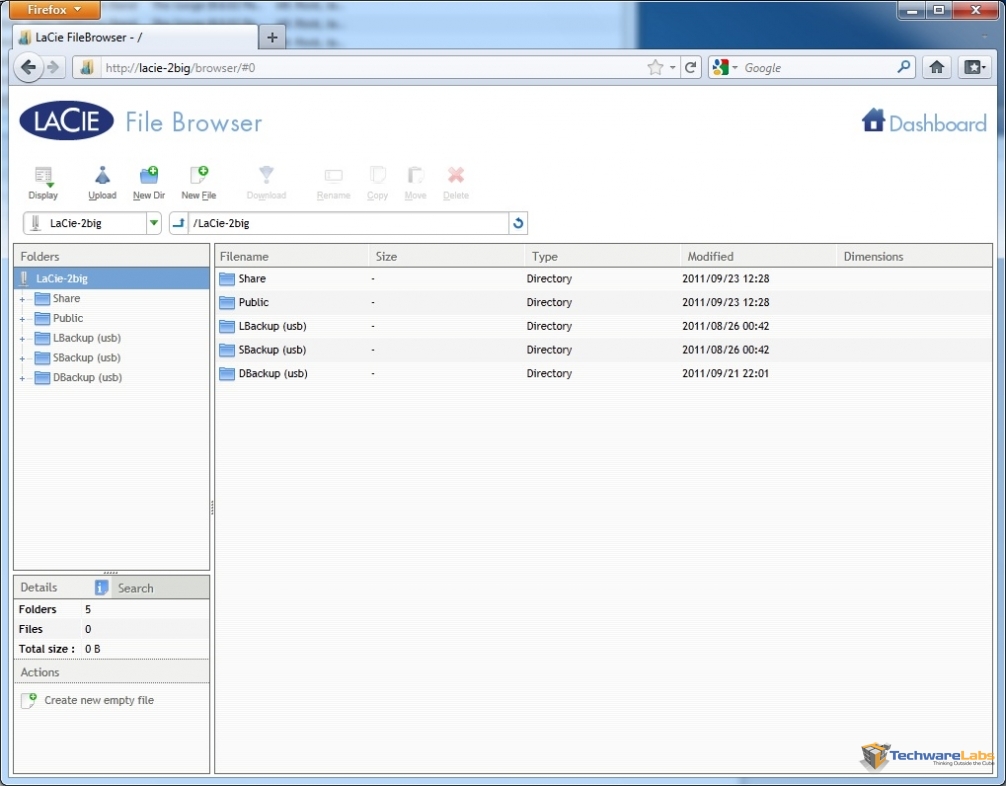Click the Share folder icon in file list
Image resolution: width=1006 pixels, height=786 pixels.
[226, 278]
